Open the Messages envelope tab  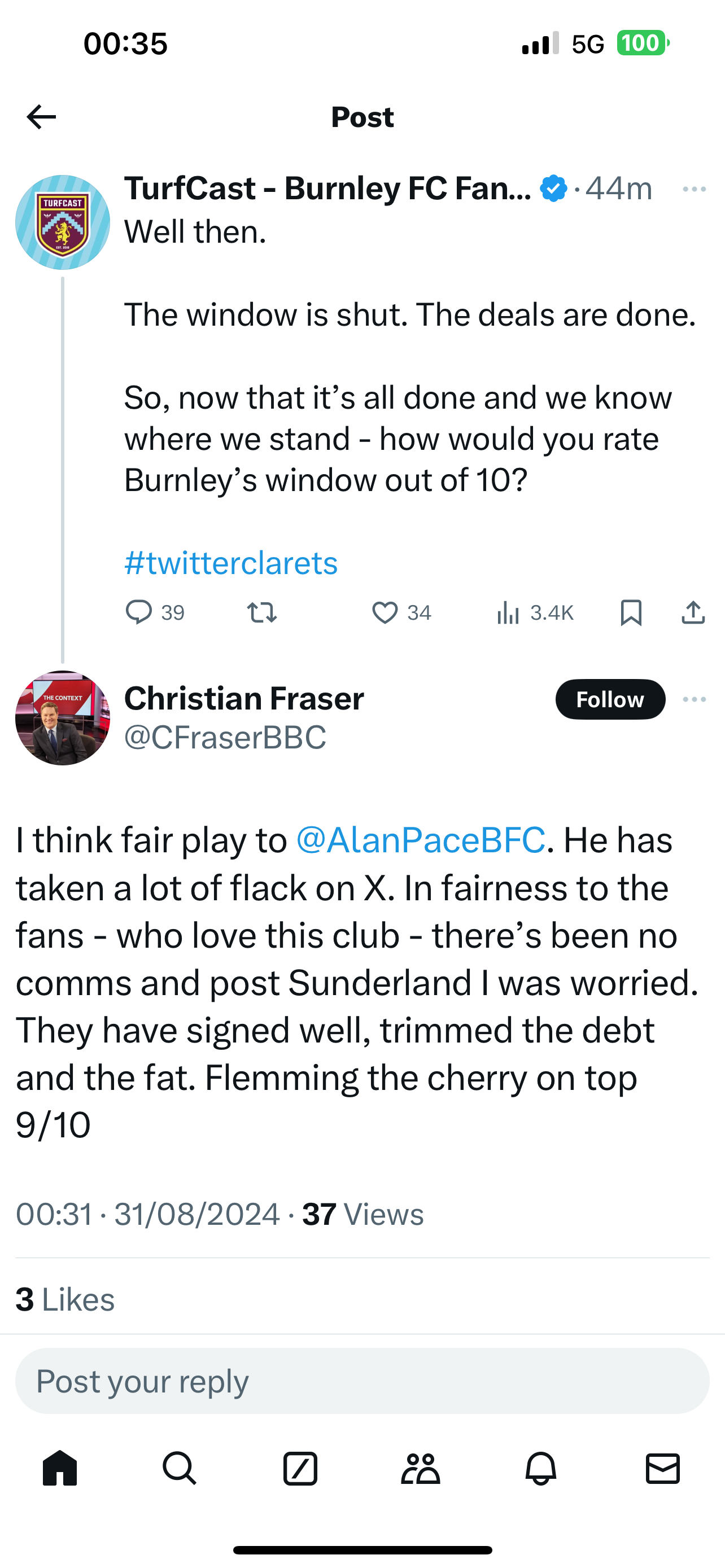click(x=662, y=1469)
